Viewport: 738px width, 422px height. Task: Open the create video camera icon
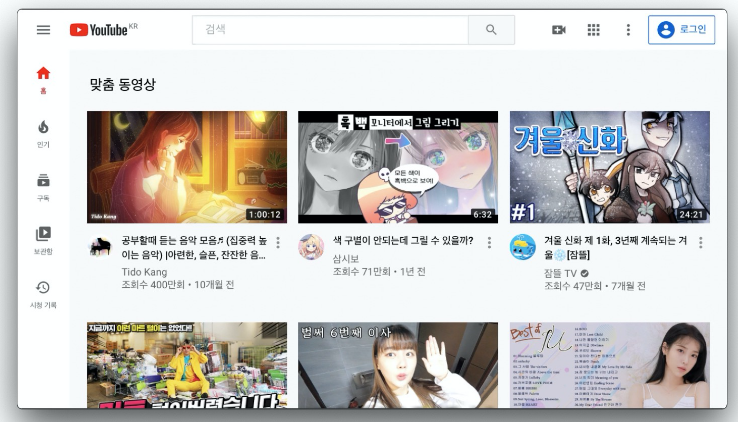point(559,30)
